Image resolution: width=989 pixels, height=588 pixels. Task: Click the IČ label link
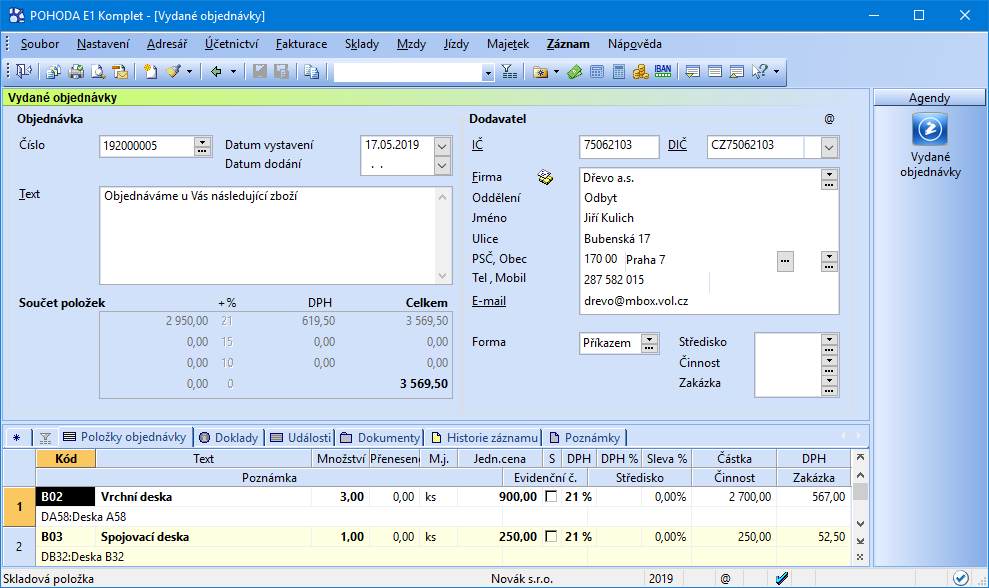(x=477, y=145)
